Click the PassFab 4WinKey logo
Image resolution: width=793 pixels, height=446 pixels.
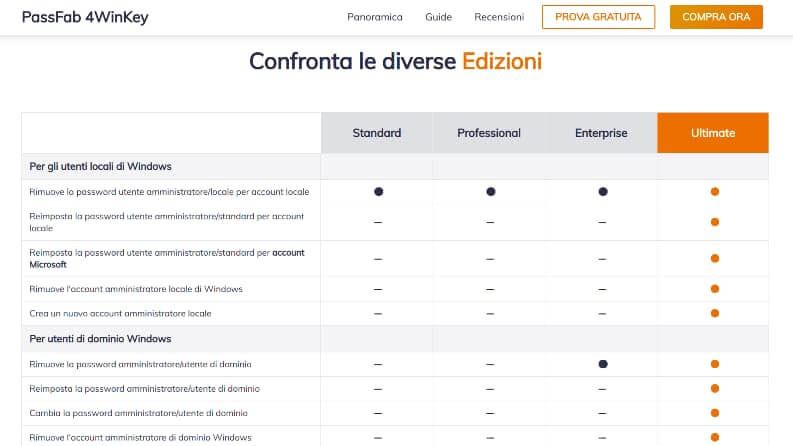[x=85, y=17]
